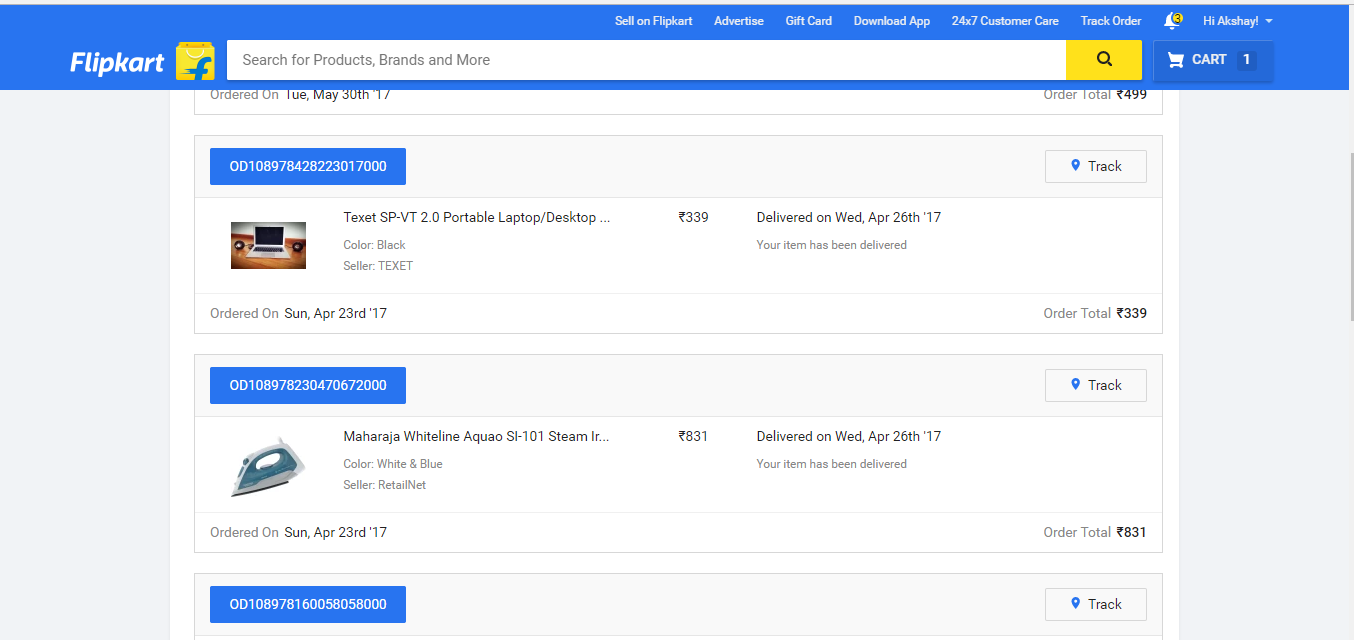Click seller name RetailNet
The image size is (1354, 640).
(x=401, y=485)
